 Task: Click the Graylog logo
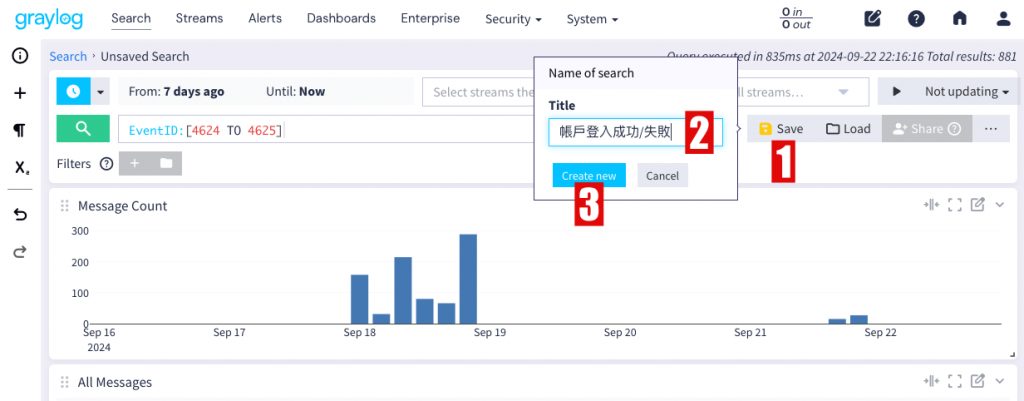click(x=49, y=19)
